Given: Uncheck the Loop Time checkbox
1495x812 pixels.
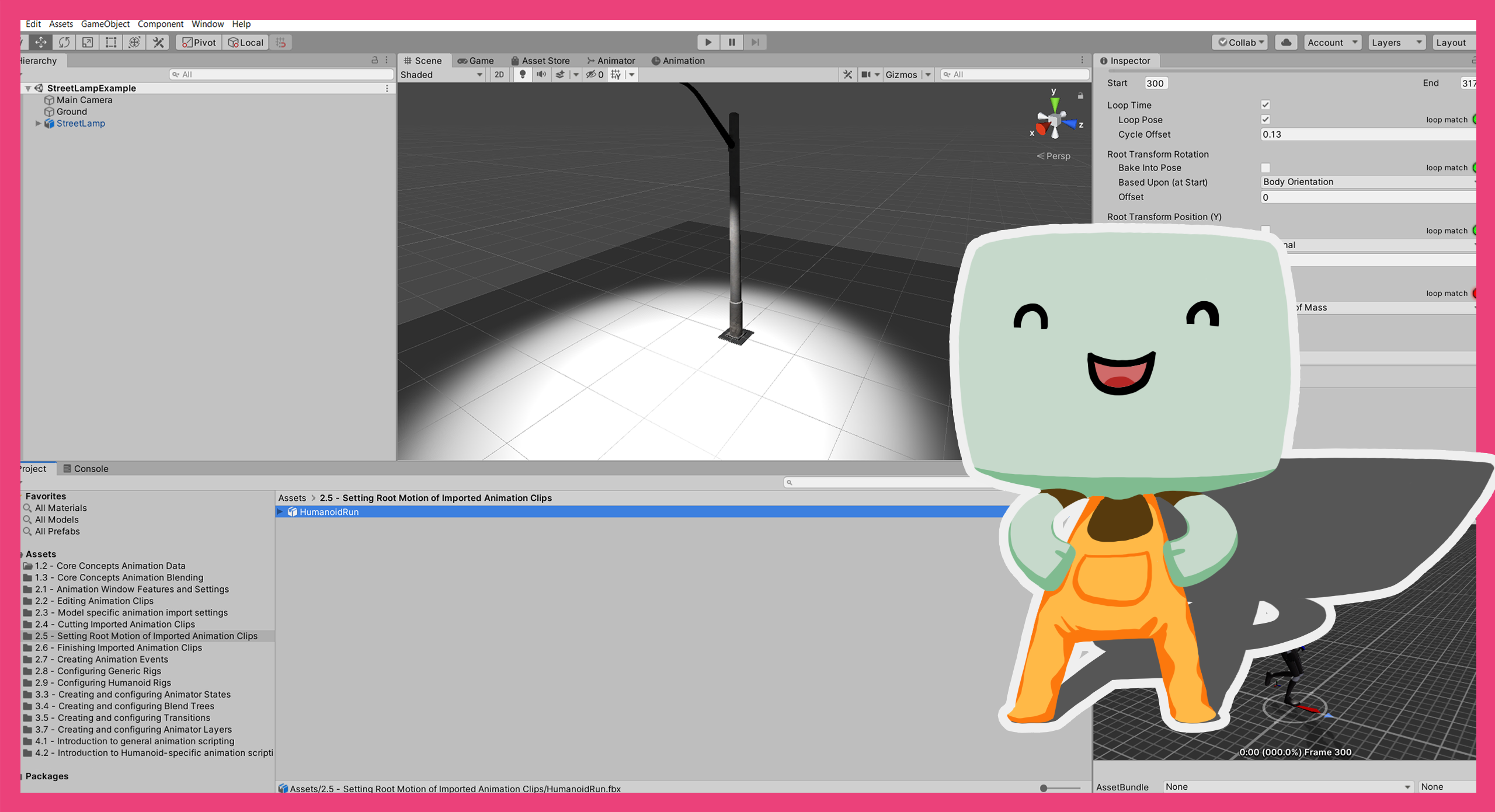Looking at the screenshot, I should click(x=1265, y=105).
